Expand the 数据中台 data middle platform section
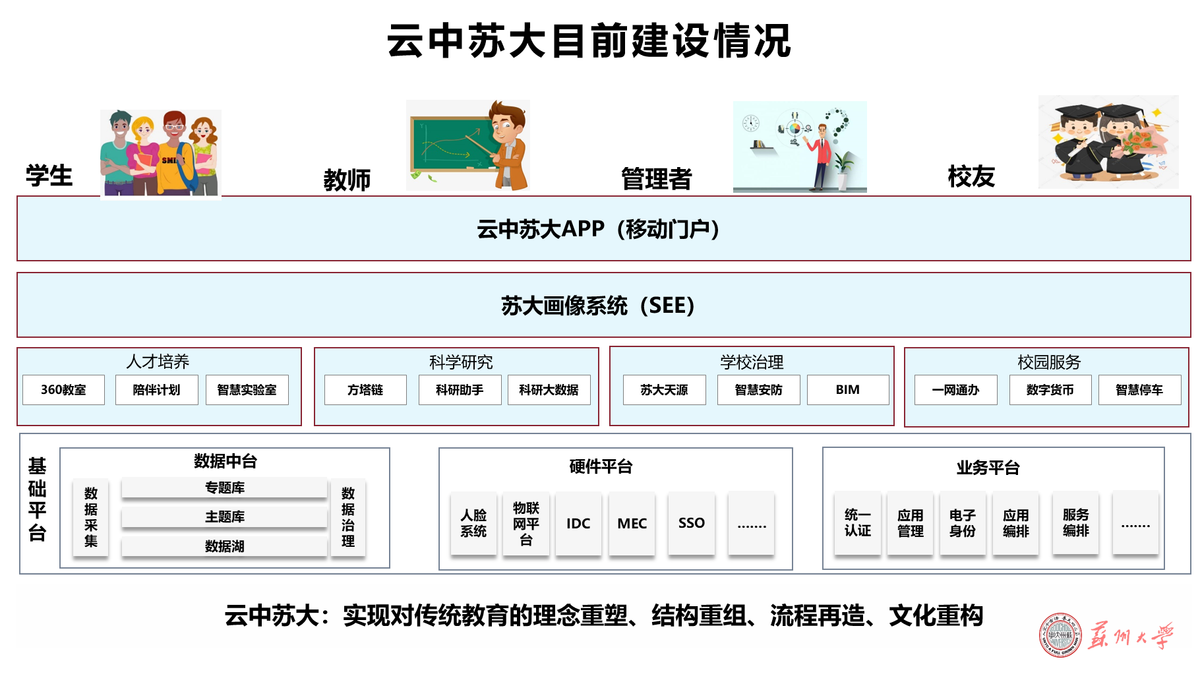Screen dimensions: 1200x675 [222, 463]
